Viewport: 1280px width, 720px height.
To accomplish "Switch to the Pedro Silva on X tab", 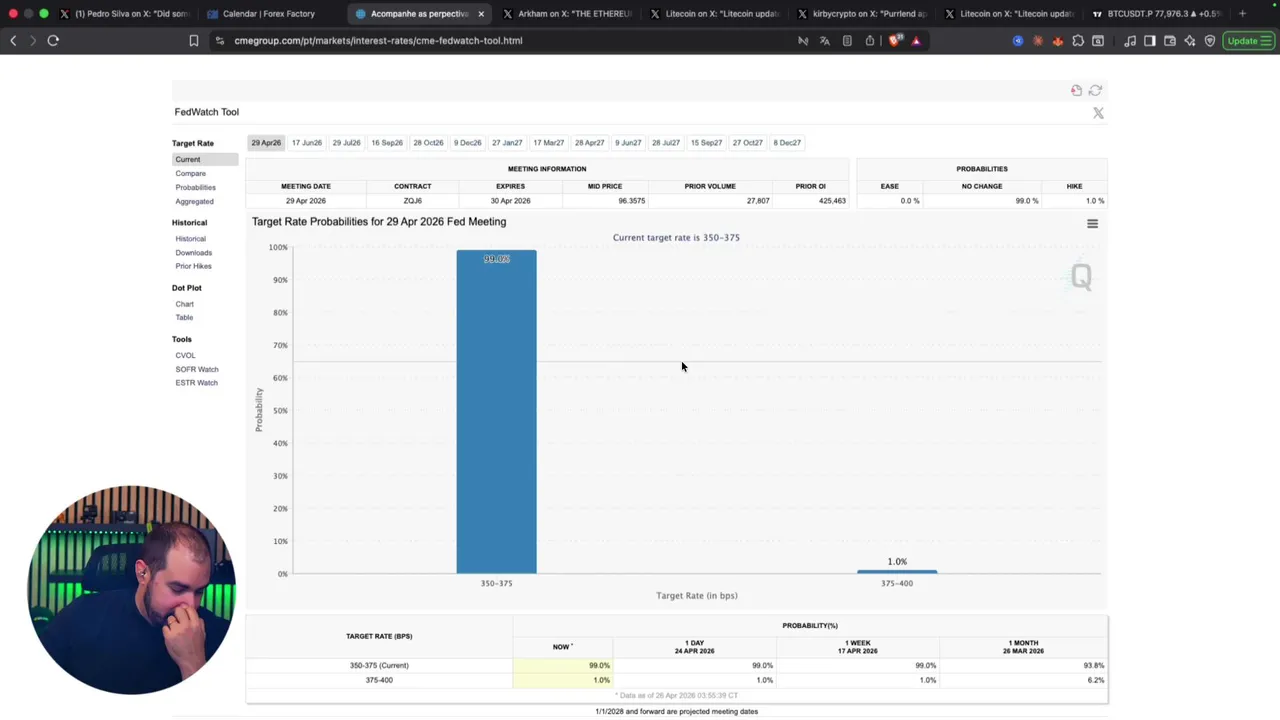I will (x=125, y=14).
